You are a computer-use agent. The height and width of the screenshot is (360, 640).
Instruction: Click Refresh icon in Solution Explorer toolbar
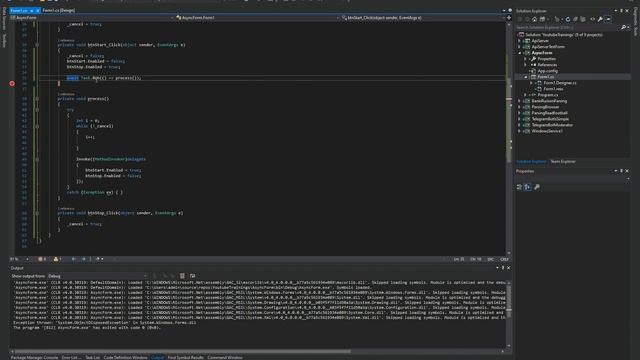[568, 19]
